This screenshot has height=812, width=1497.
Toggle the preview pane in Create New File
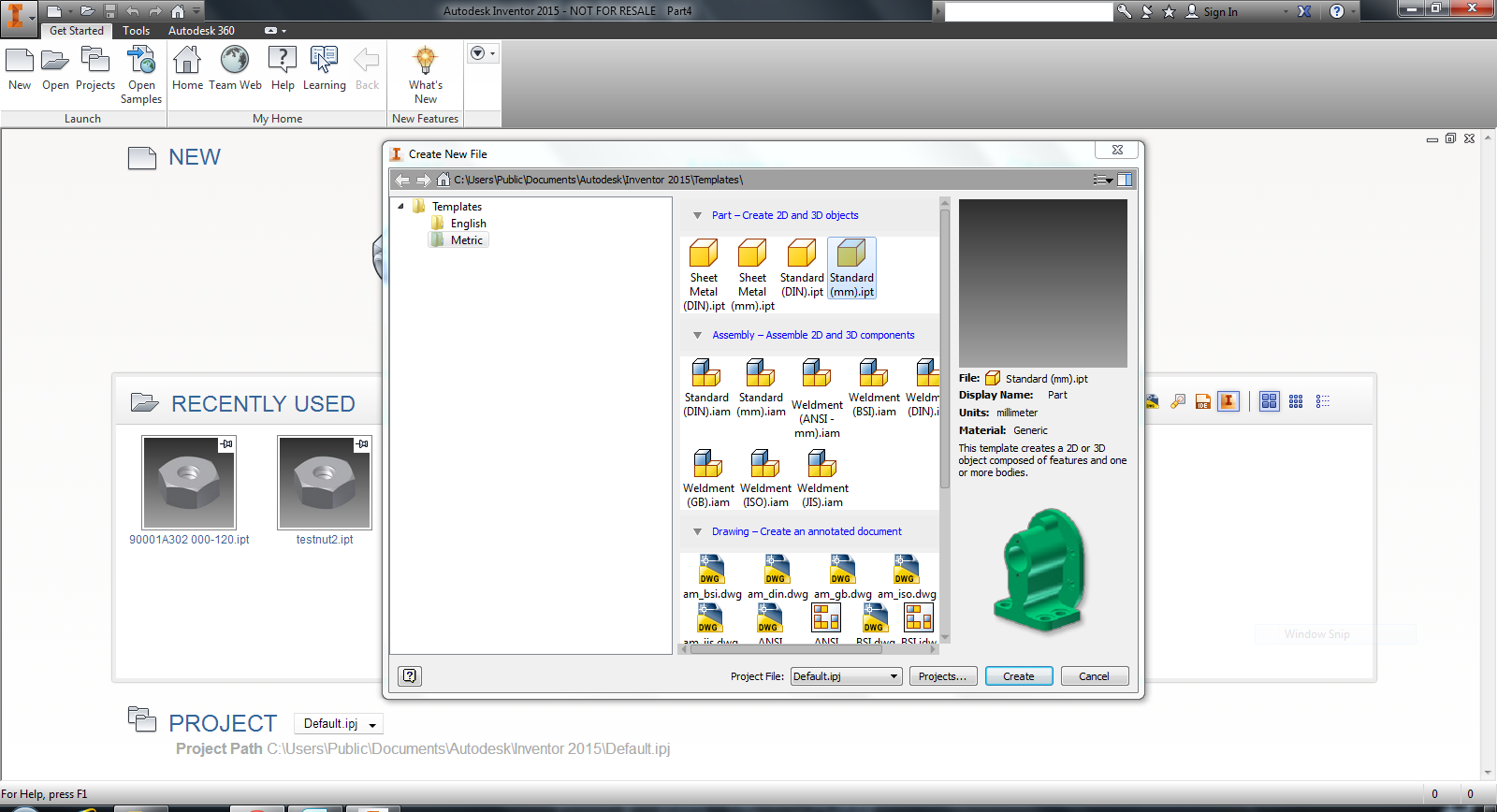[x=1125, y=180]
